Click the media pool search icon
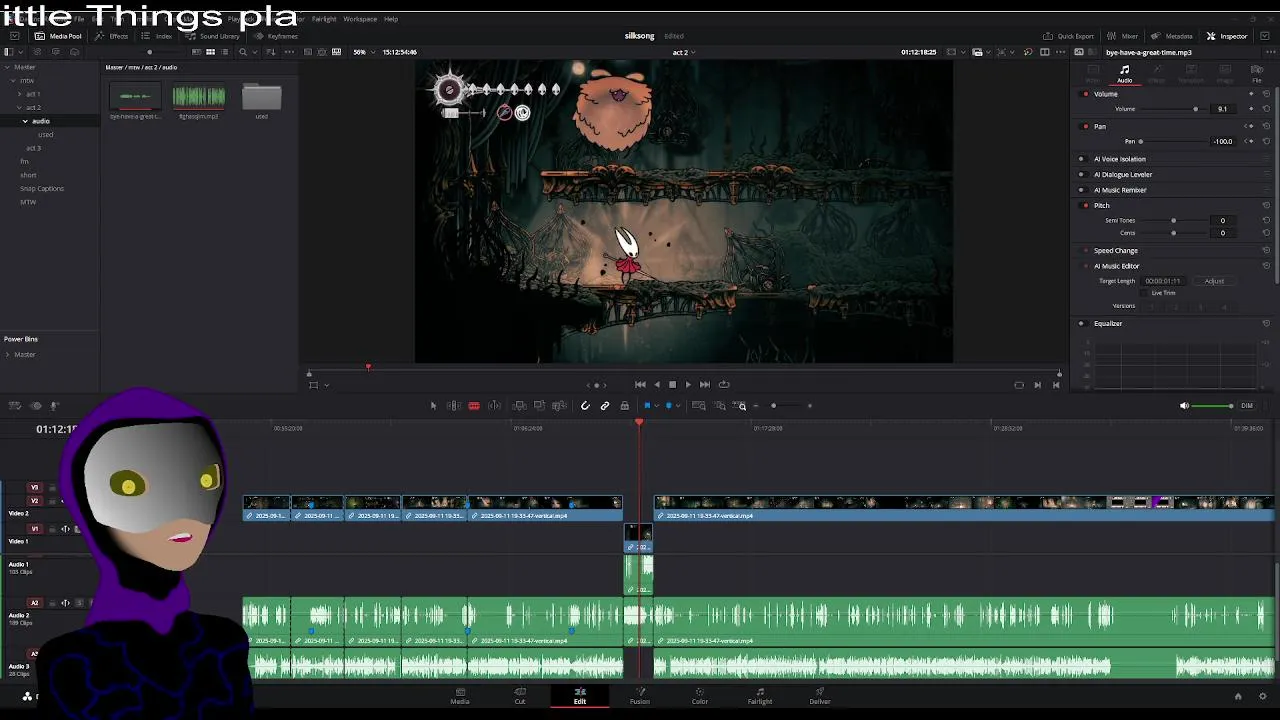Image resolution: width=1280 pixels, height=720 pixels. click(243, 52)
